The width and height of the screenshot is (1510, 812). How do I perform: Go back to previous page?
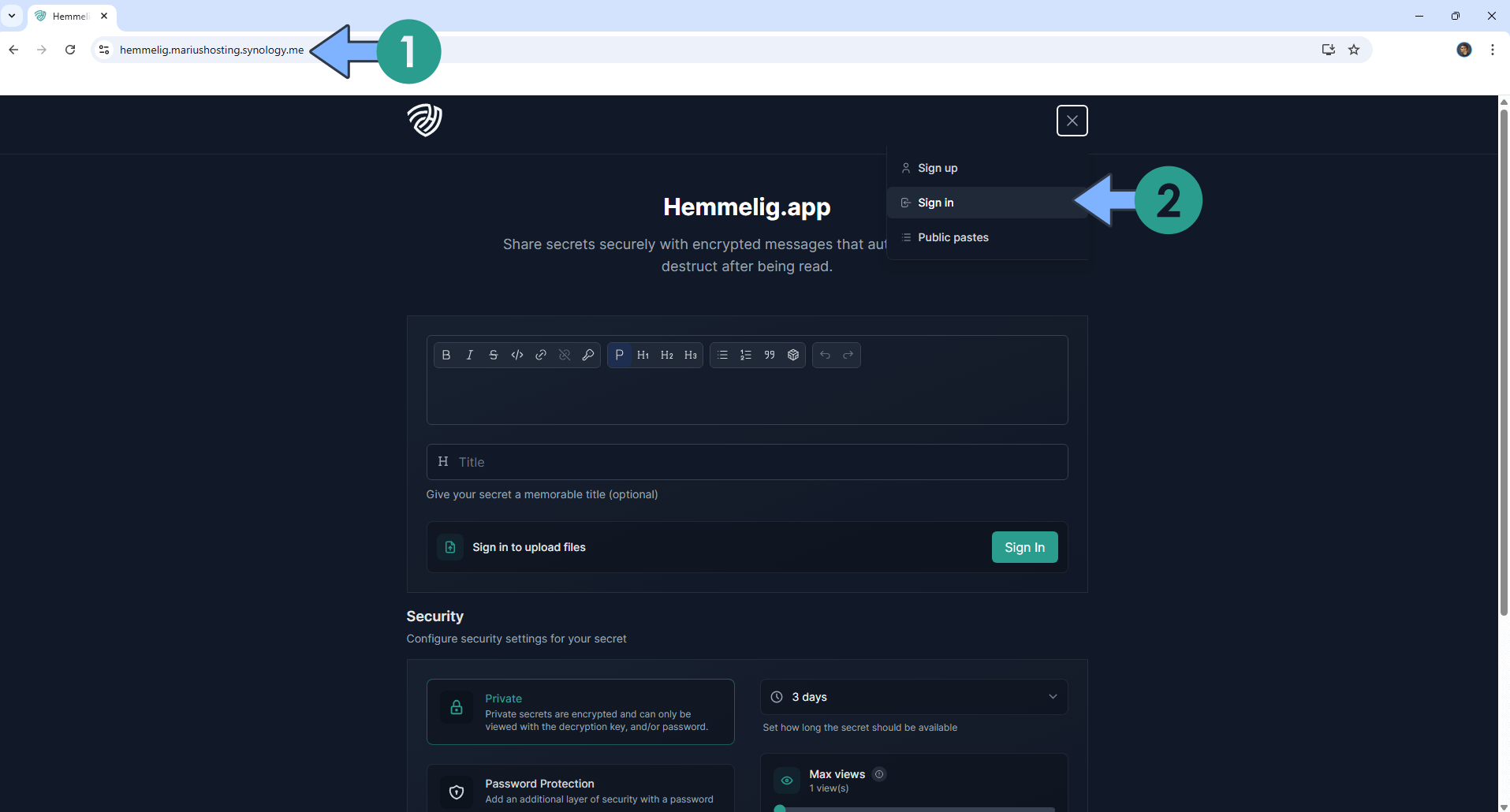pyautogui.click(x=13, y=50)
